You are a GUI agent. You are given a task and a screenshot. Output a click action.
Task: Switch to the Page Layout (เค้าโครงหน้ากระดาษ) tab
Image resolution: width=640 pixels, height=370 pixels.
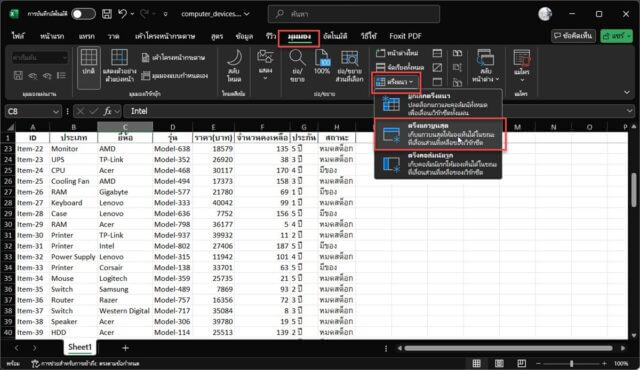(x=165, y=36)
